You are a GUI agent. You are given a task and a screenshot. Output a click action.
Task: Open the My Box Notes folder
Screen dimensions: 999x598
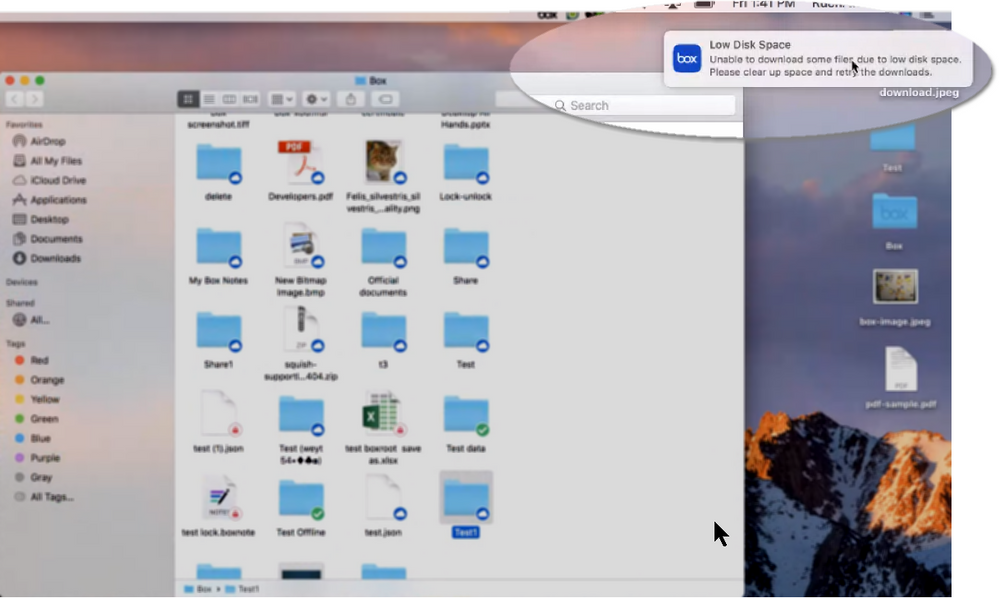(219, 248)
